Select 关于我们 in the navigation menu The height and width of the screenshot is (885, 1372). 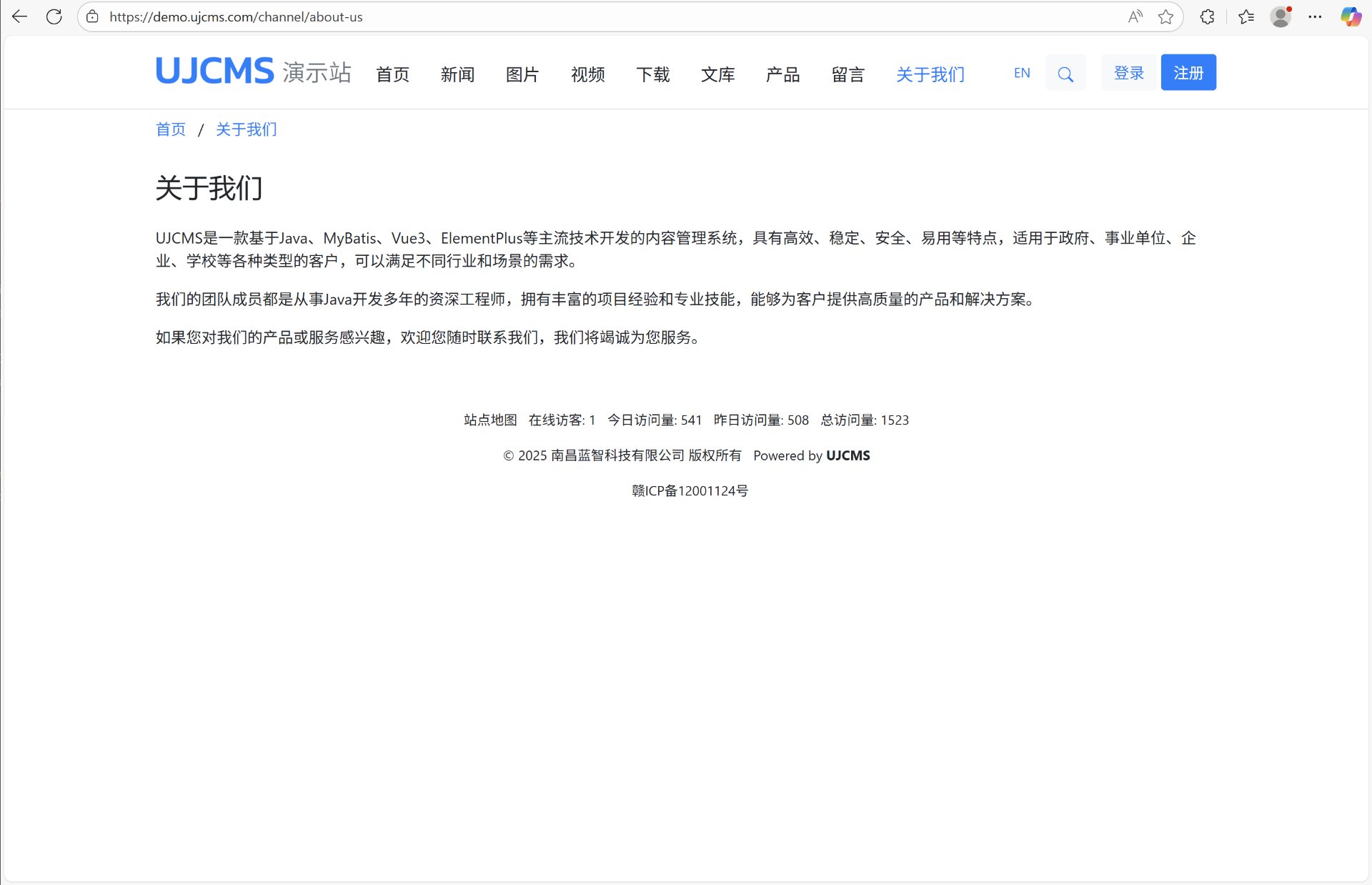[x=930, y=74]
